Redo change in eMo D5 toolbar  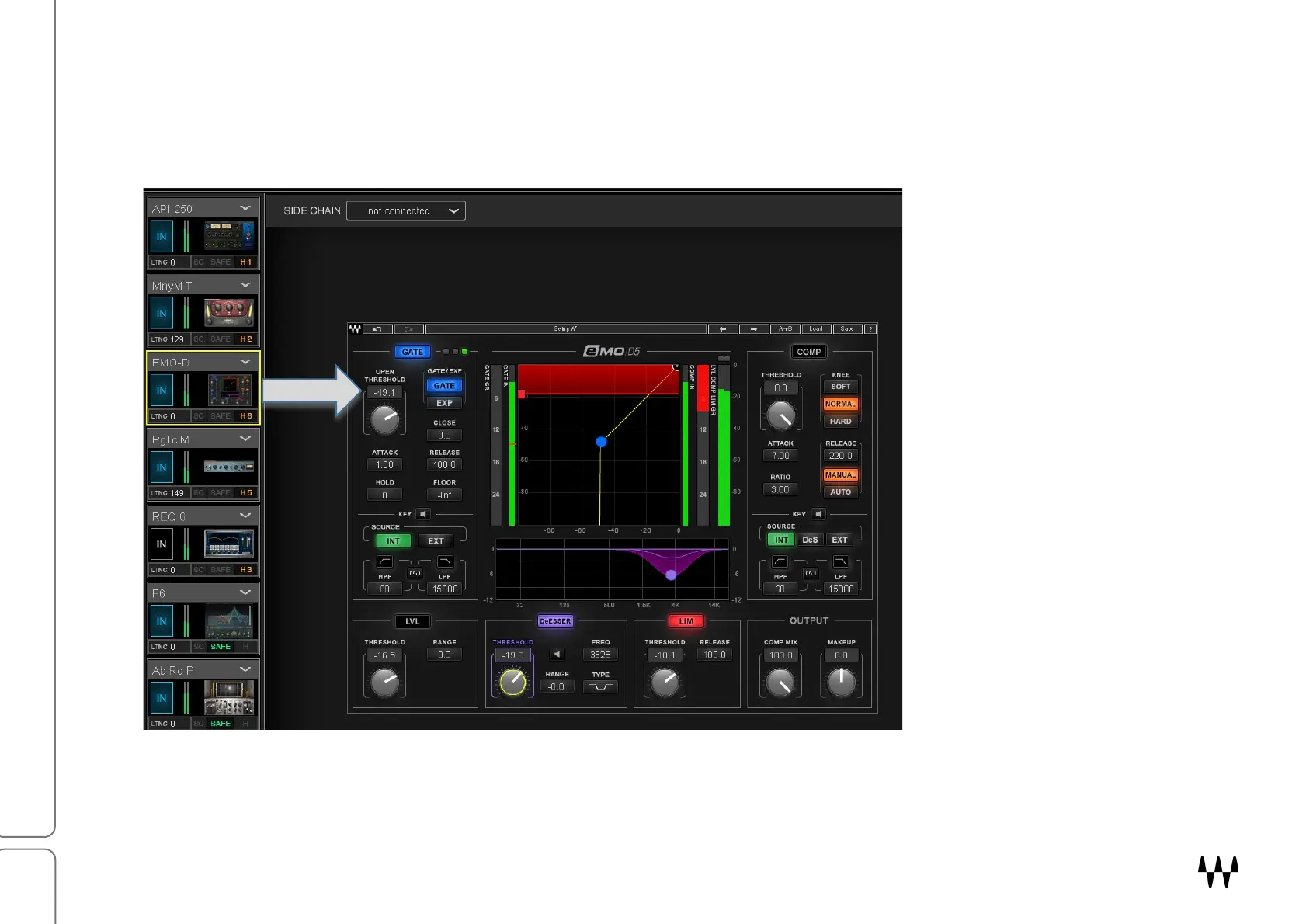(408, 329)
